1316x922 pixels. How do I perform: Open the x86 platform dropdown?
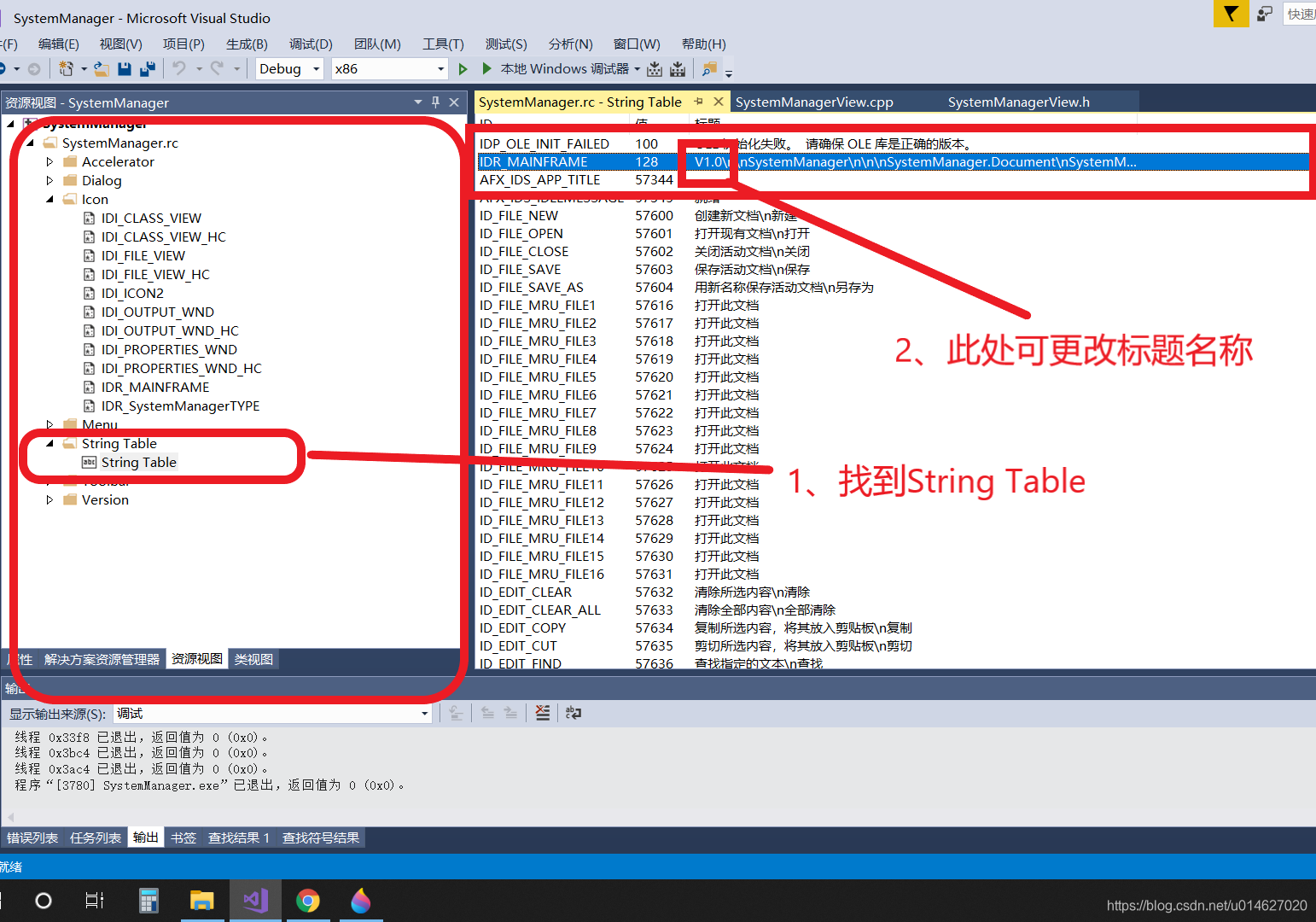(440, 69)
